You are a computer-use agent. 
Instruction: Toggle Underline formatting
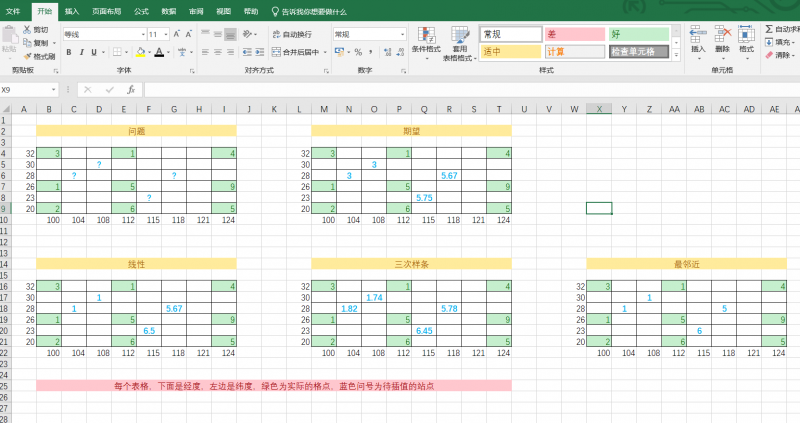94,52
